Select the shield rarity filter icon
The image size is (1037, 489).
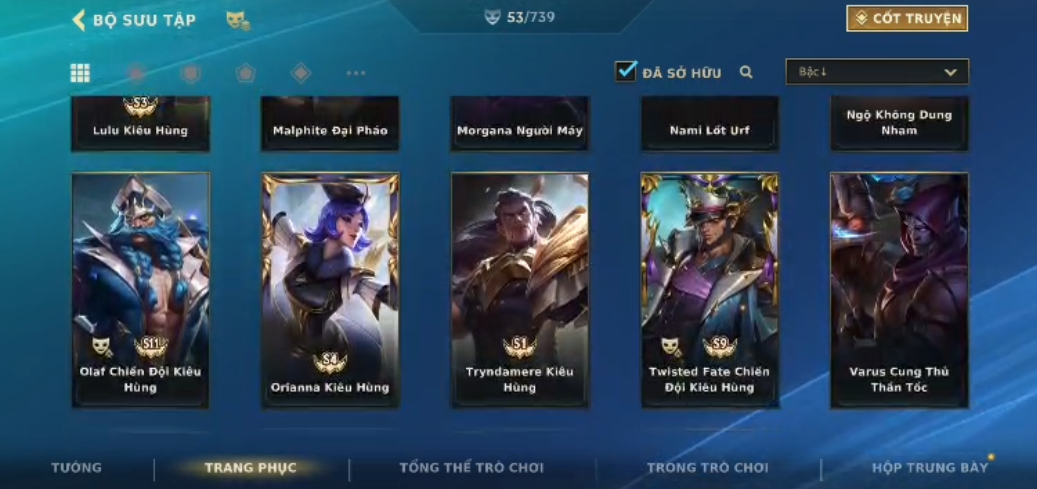point(191,73)
